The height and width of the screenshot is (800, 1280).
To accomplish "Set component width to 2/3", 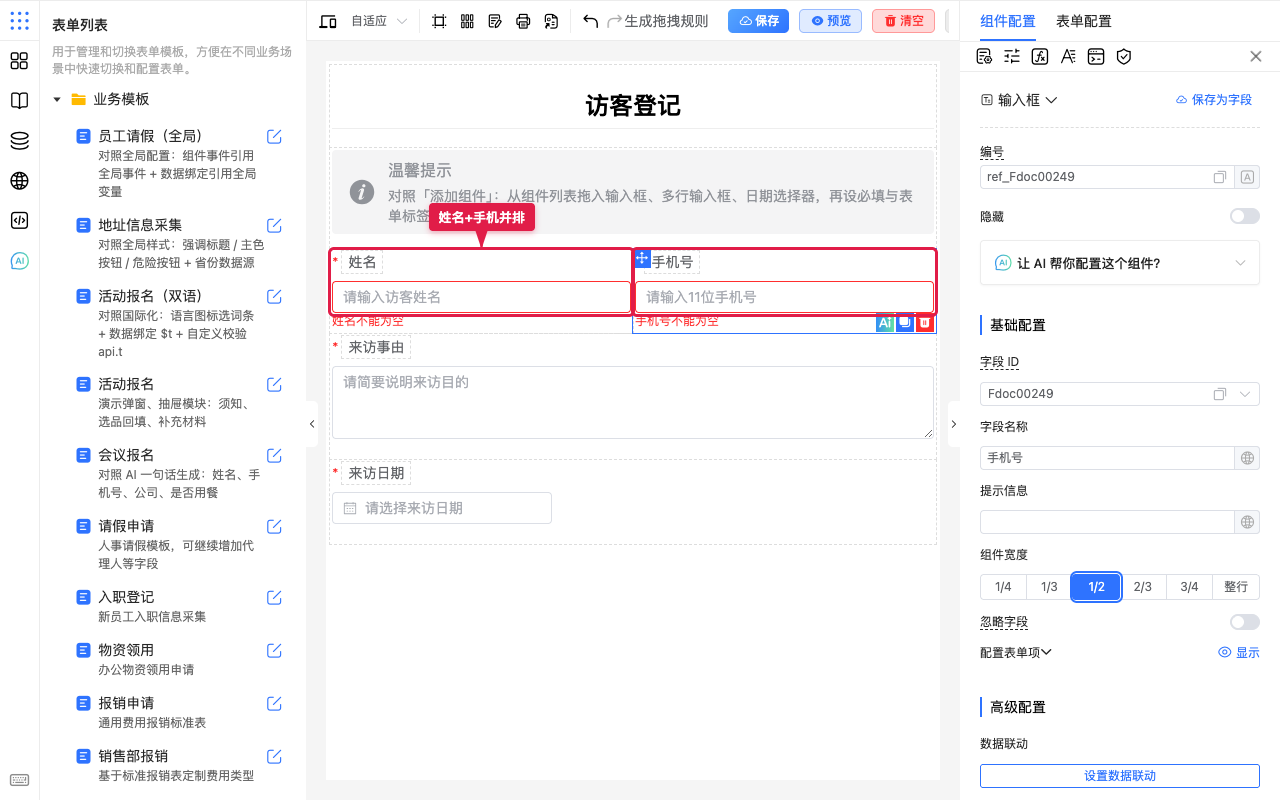I will (x=1143, y=587).
